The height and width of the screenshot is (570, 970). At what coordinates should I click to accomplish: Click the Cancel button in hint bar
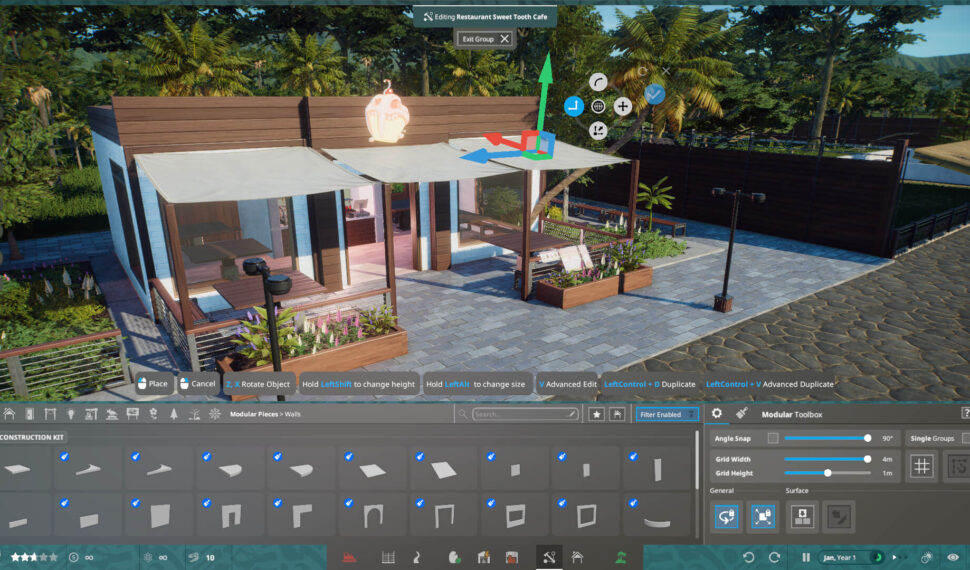click(x=198, y=384)
